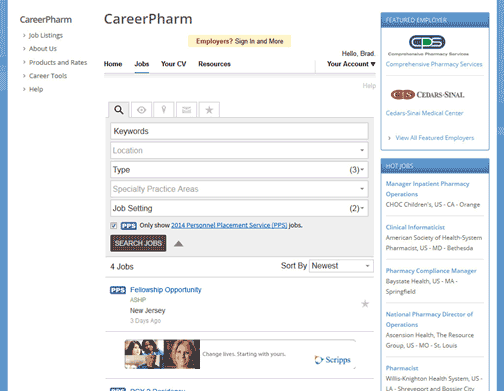Open Clinical Informaticist hot job
The width and height of the screenshot is (504, 391).
point(415,227)
